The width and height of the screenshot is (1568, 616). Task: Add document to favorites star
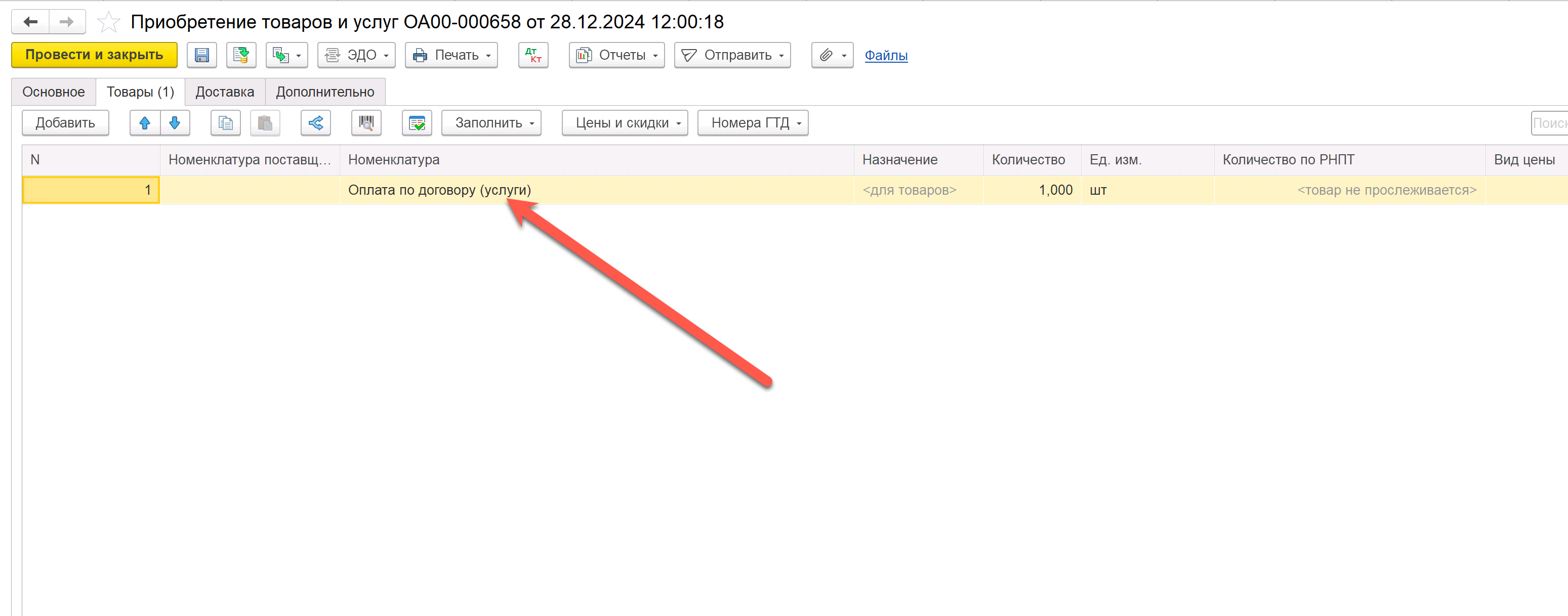point(109,22)
